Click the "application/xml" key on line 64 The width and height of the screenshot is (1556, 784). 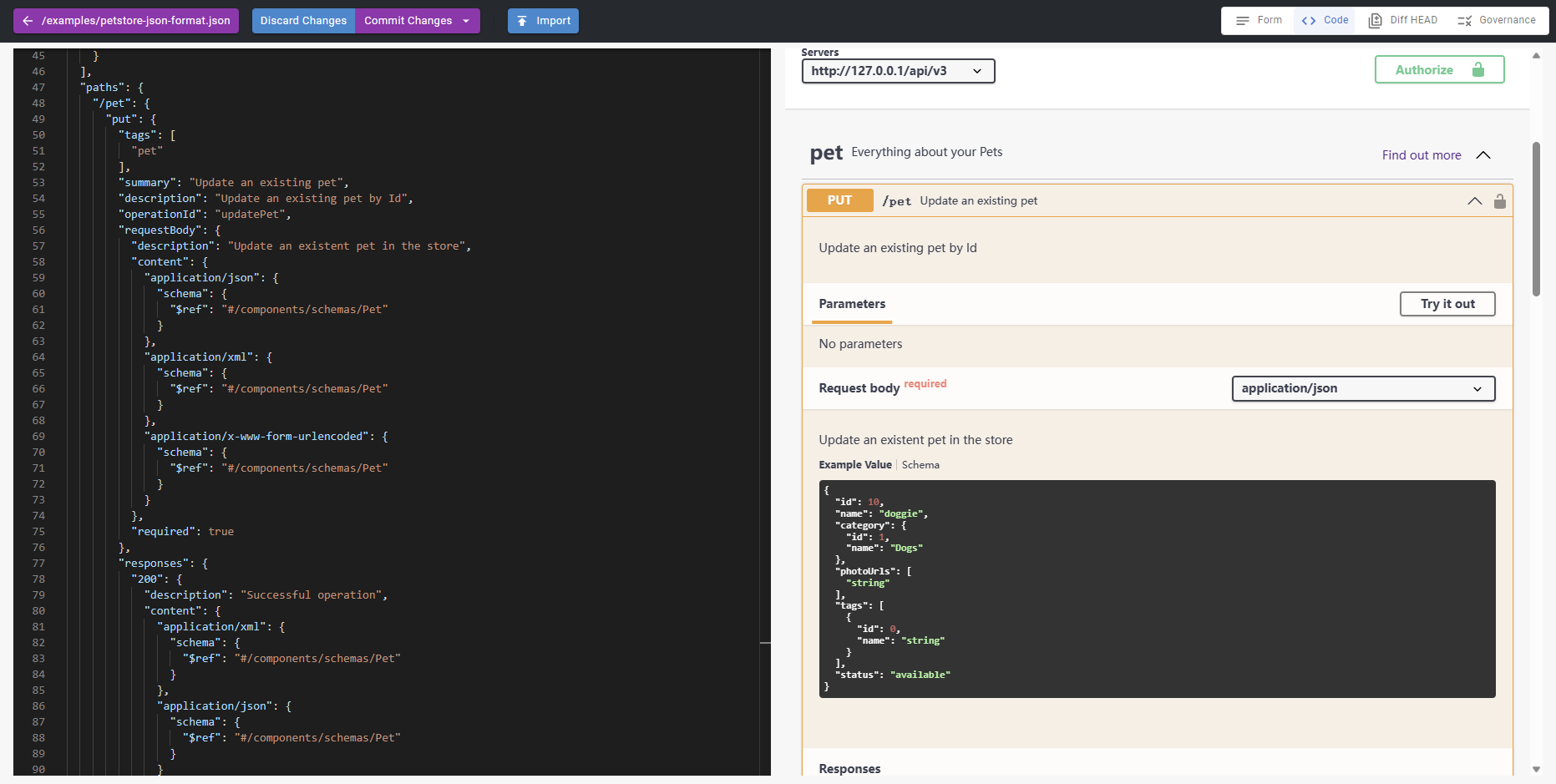tap(199, 357)
